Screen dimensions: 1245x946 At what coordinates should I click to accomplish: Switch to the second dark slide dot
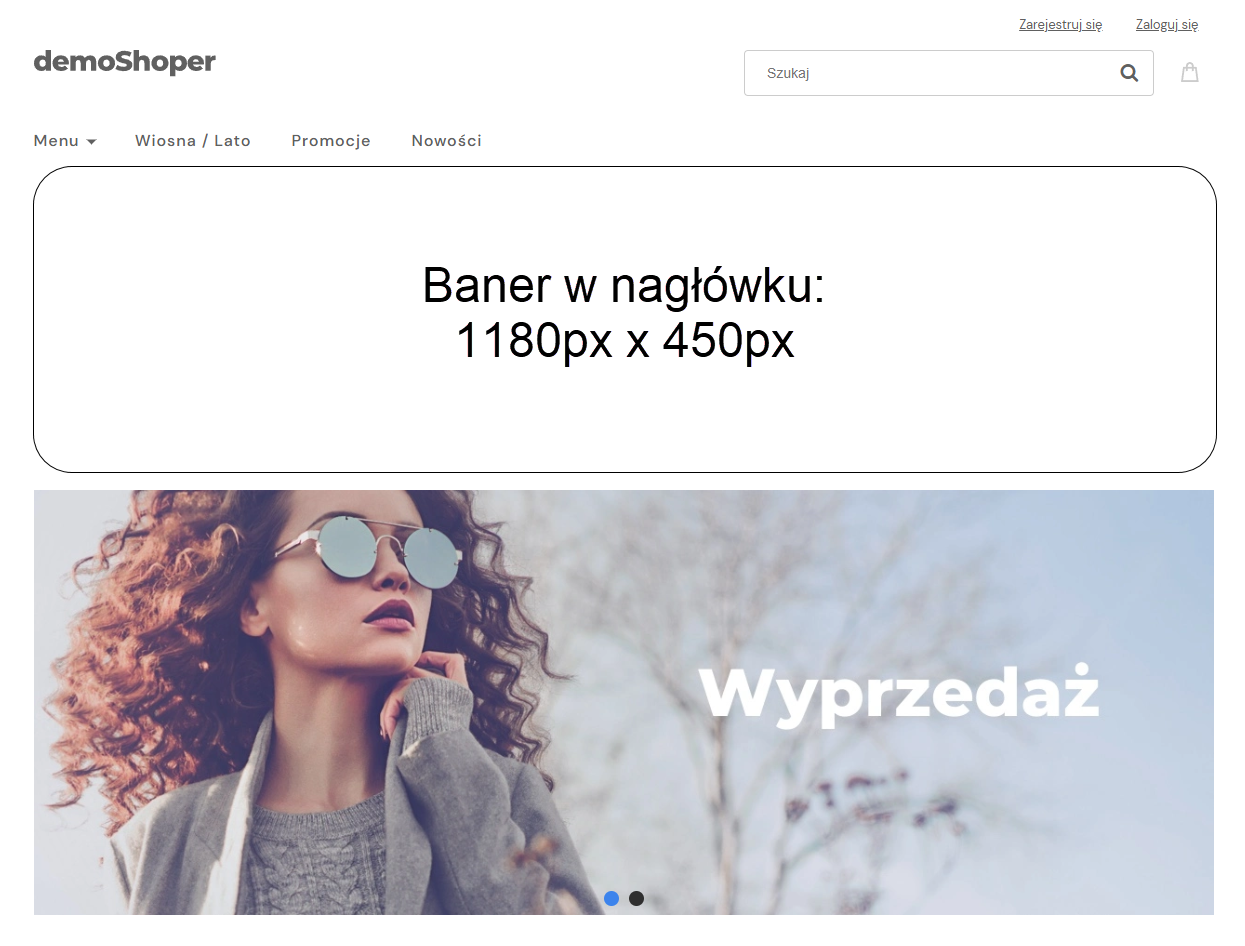pyautogui.click(x=636, y=898)
